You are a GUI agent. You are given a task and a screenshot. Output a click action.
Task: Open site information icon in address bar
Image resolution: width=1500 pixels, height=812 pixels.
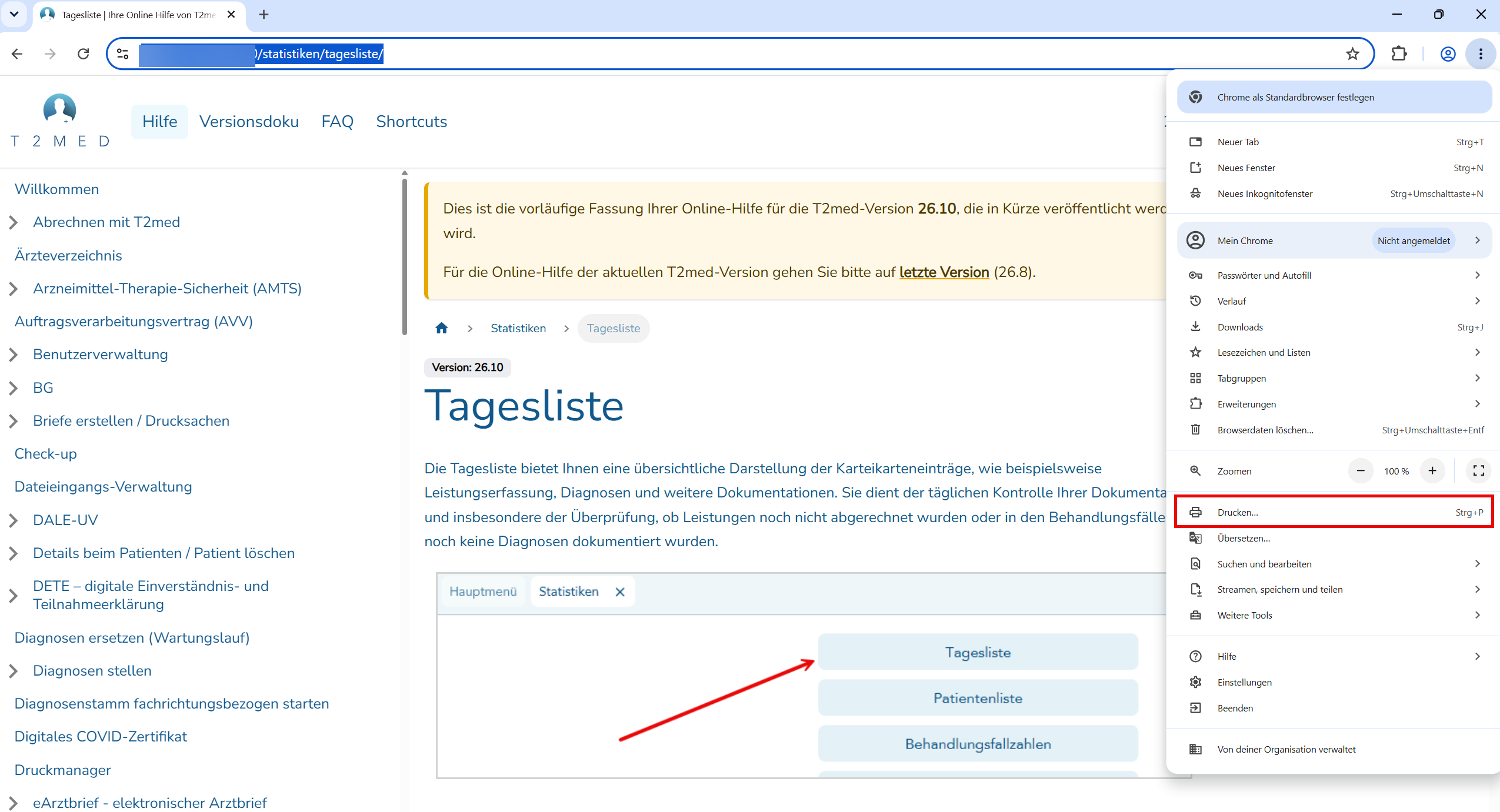click(x=123, y=54)
